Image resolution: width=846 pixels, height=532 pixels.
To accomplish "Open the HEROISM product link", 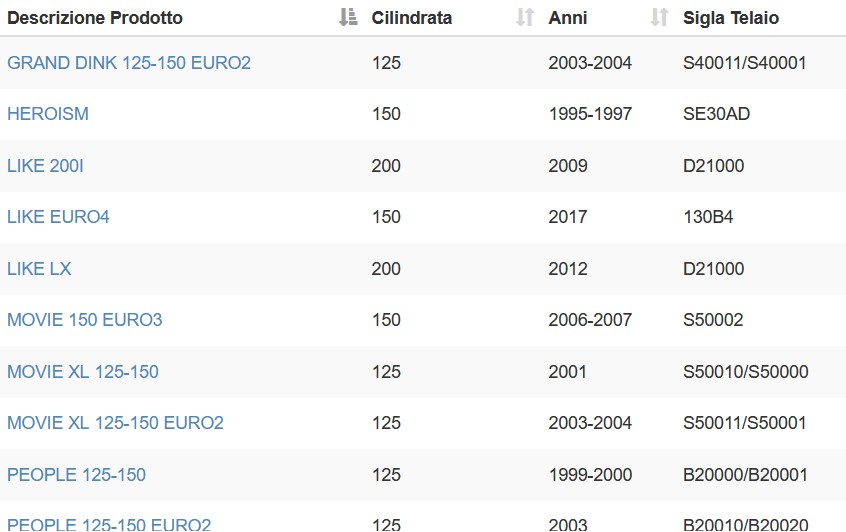I will tap(48, 114).
